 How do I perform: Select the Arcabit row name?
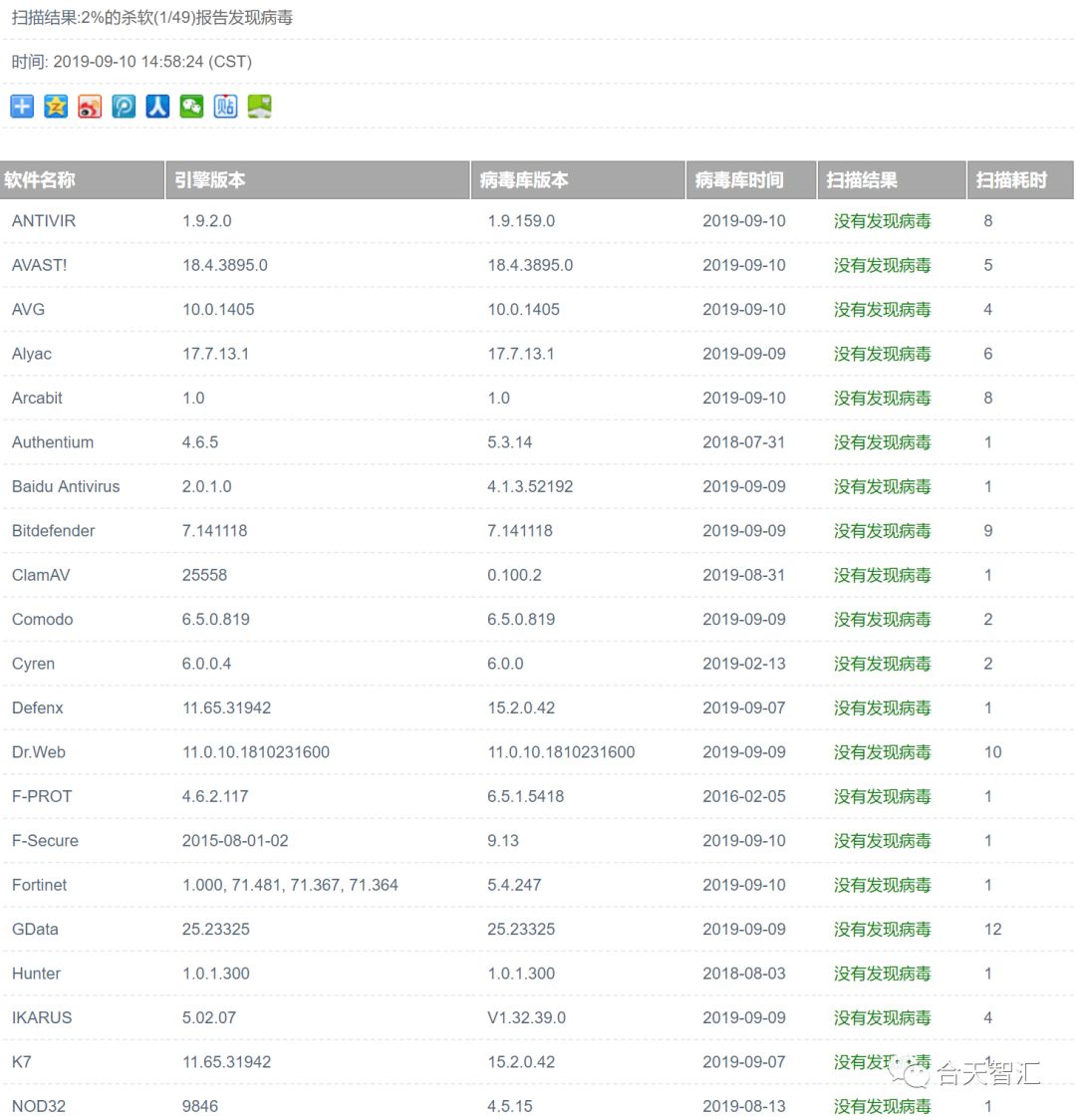(37, 398)
